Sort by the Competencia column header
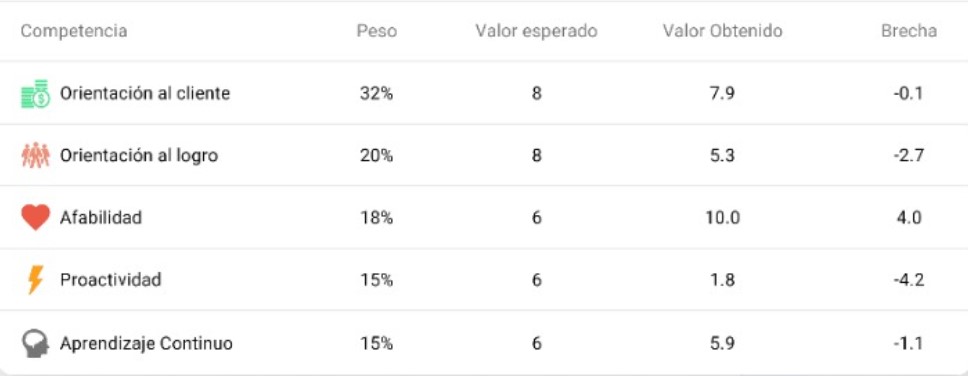 pos(74,31)
